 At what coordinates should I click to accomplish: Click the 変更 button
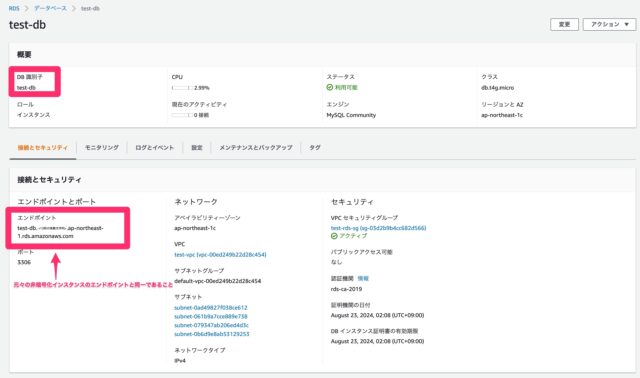click(x=564, y=24)
